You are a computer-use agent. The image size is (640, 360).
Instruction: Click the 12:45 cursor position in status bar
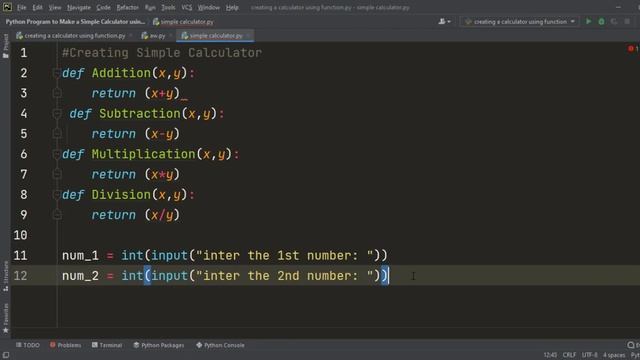(x=550, y=355)
